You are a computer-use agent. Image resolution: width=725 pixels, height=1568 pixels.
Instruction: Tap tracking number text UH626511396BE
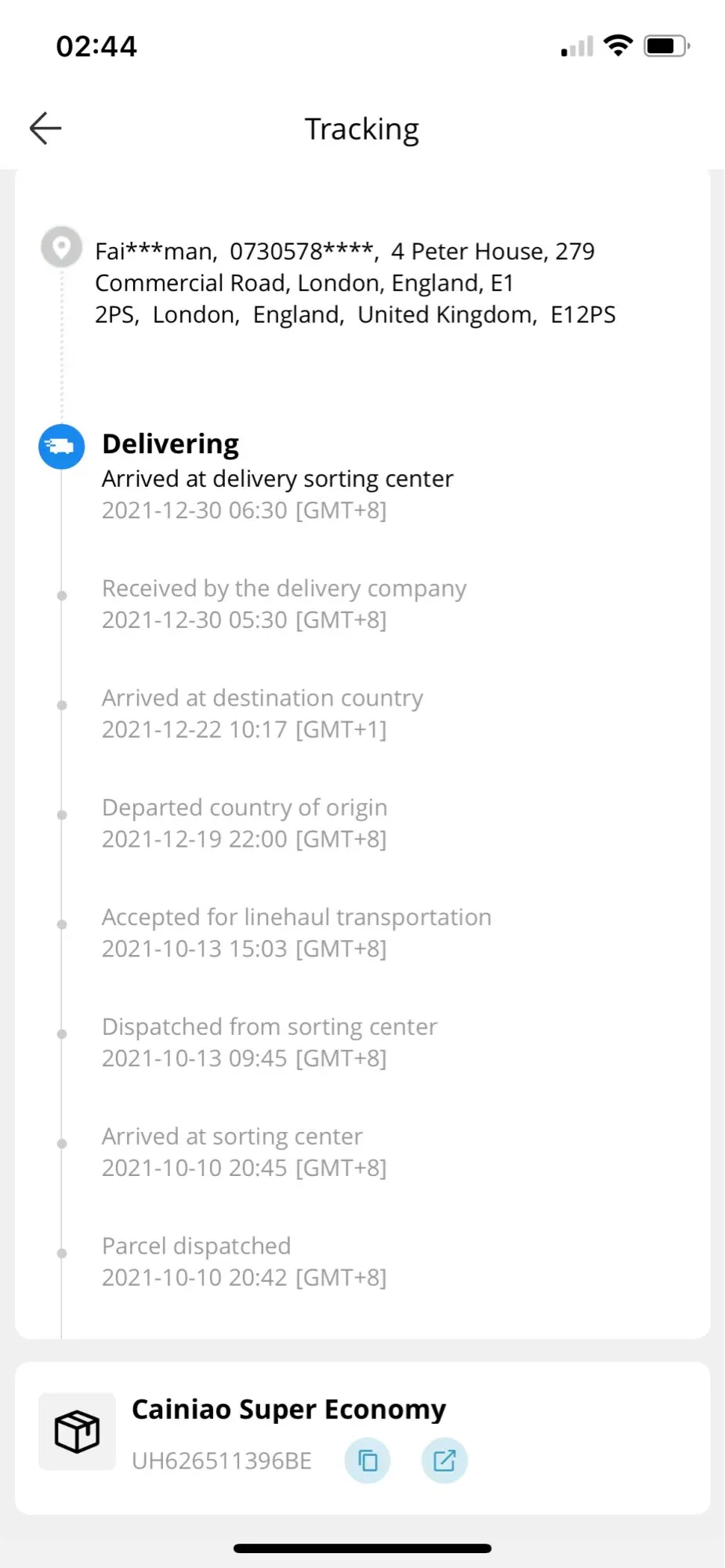[222, 1461]
